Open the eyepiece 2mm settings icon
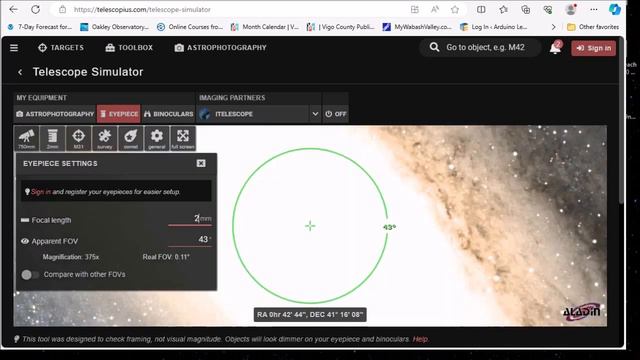Image resolution: width=640 pixels, height=360 pixels. [x=53, y=138]
